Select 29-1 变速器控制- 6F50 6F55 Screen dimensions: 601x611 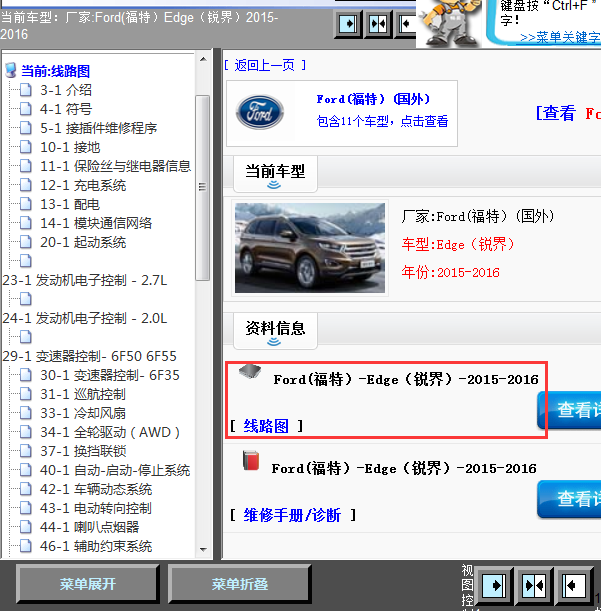point(89,356)
